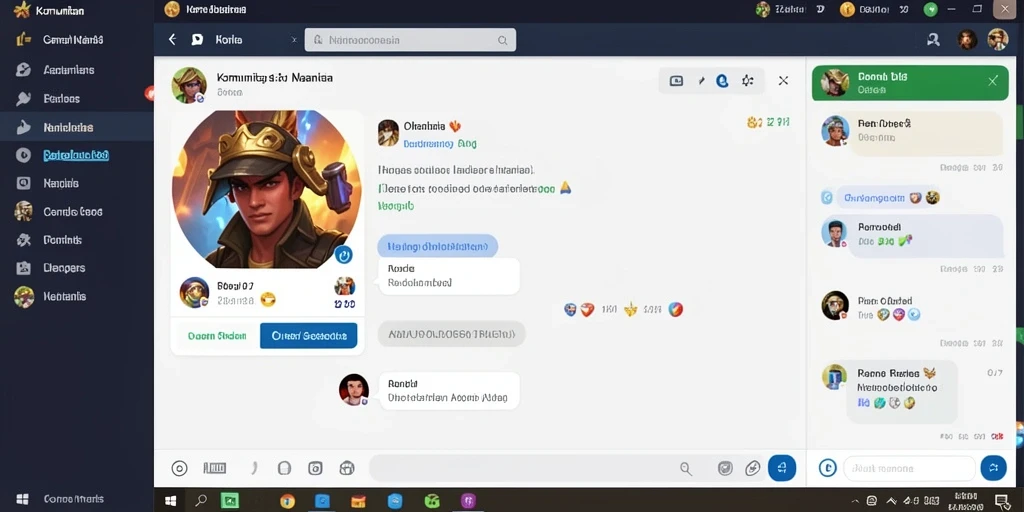Click the magnifier icon in the top search field

(x=503, y=40)
